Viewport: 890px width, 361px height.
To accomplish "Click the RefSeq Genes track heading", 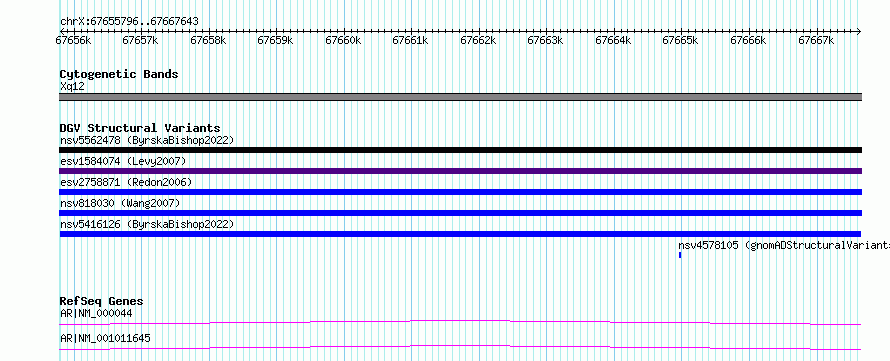I will (102, 301).
